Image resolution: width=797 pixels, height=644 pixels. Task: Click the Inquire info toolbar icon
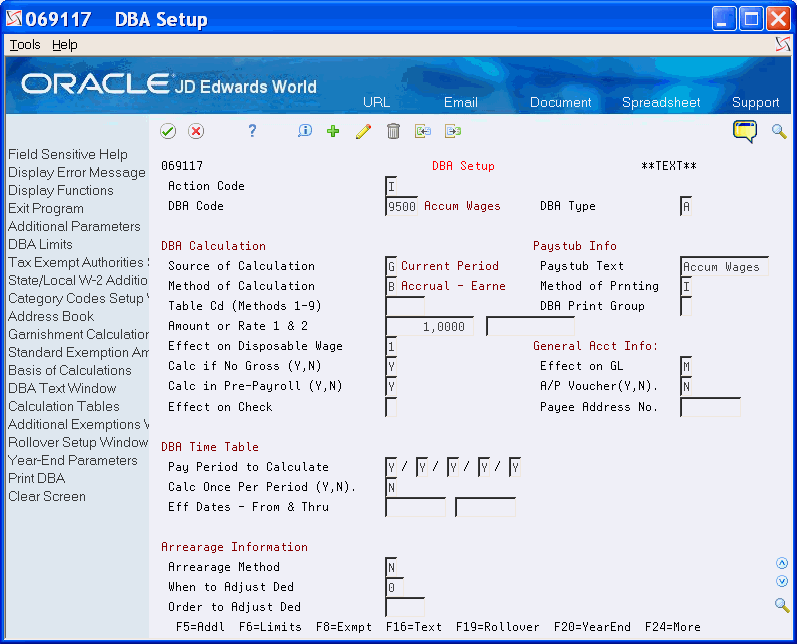304,131
